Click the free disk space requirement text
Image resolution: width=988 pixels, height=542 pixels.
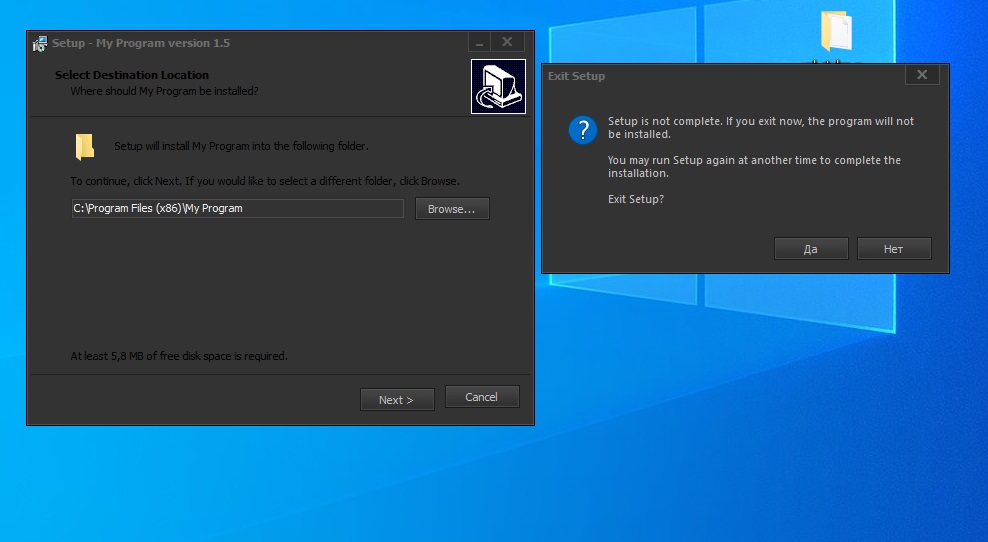[179, 356]
